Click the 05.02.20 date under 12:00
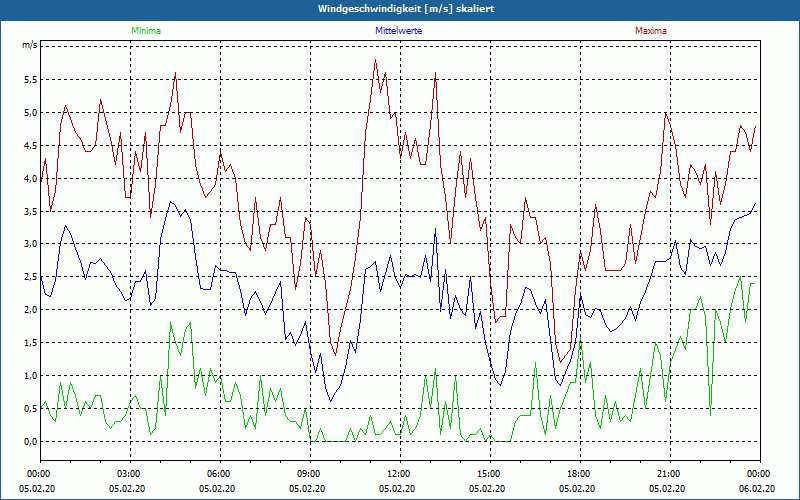Viewport: 800px width, 500px height. coord(396,488)
